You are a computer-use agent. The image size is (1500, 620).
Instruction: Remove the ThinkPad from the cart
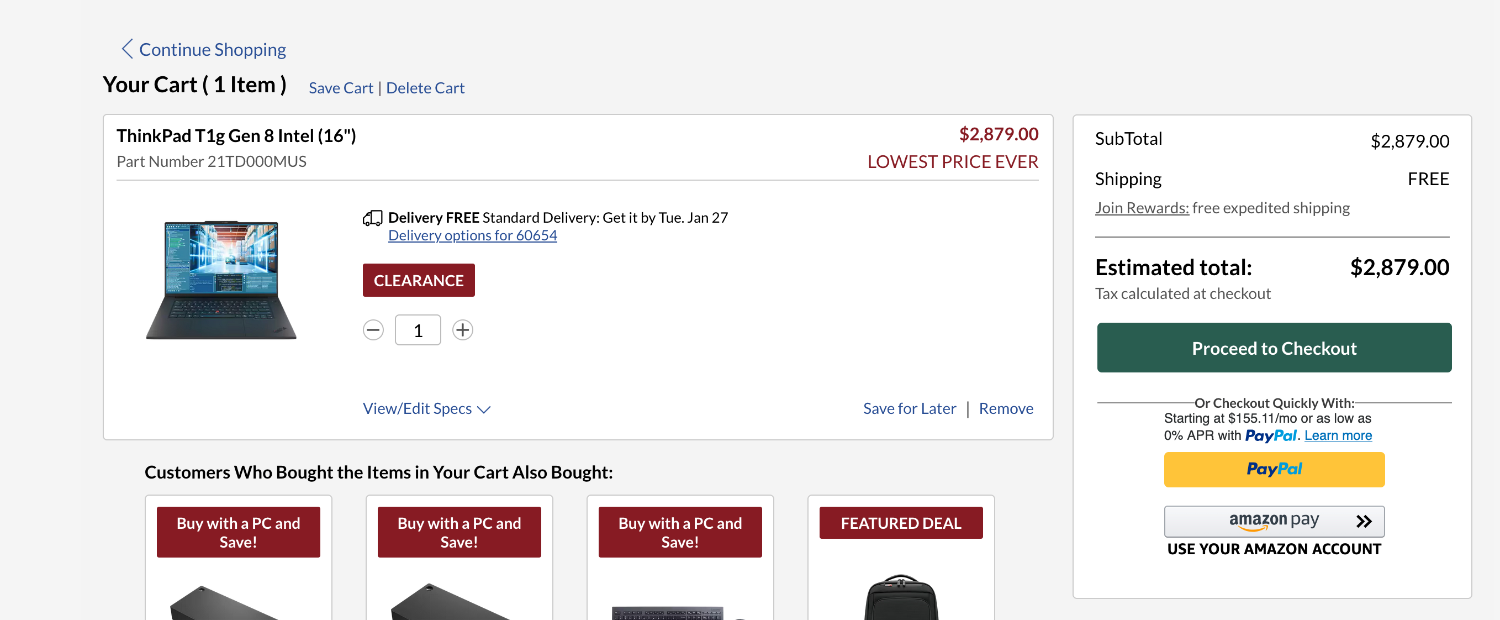click(1006, 409)
